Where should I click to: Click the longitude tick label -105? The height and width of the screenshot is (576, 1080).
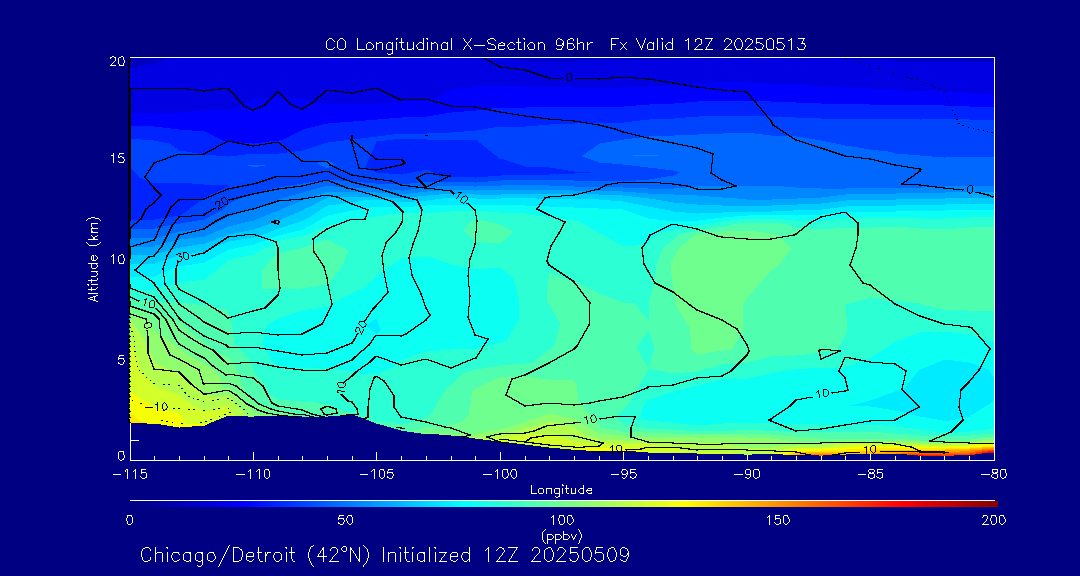(x=376, y=475)
